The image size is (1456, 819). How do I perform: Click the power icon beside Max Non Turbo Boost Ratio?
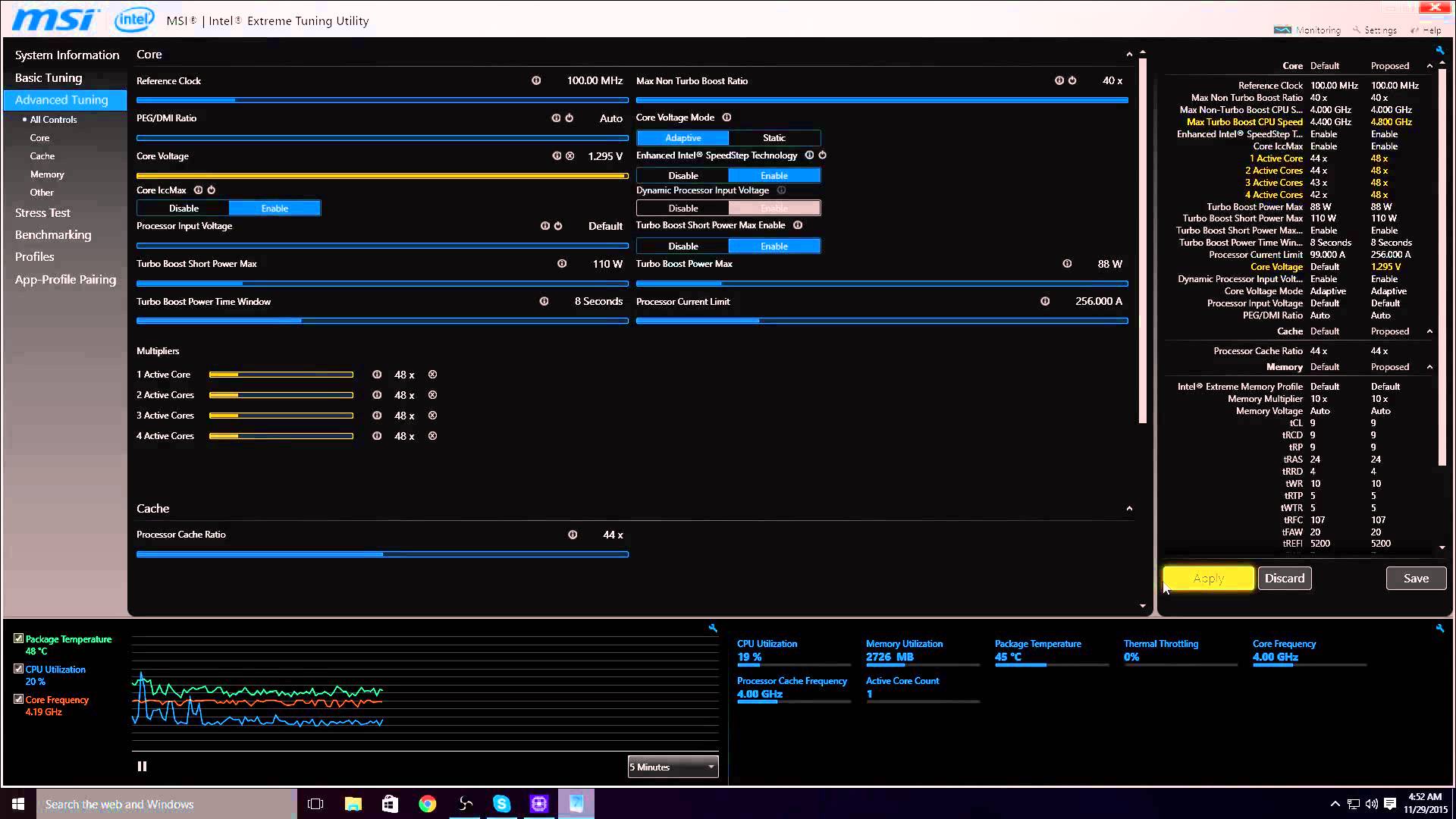[1072, 80]
